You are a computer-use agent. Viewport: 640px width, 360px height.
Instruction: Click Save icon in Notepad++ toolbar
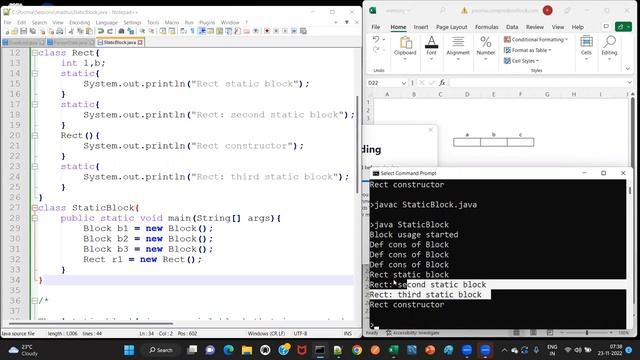[x=23, y=31]
